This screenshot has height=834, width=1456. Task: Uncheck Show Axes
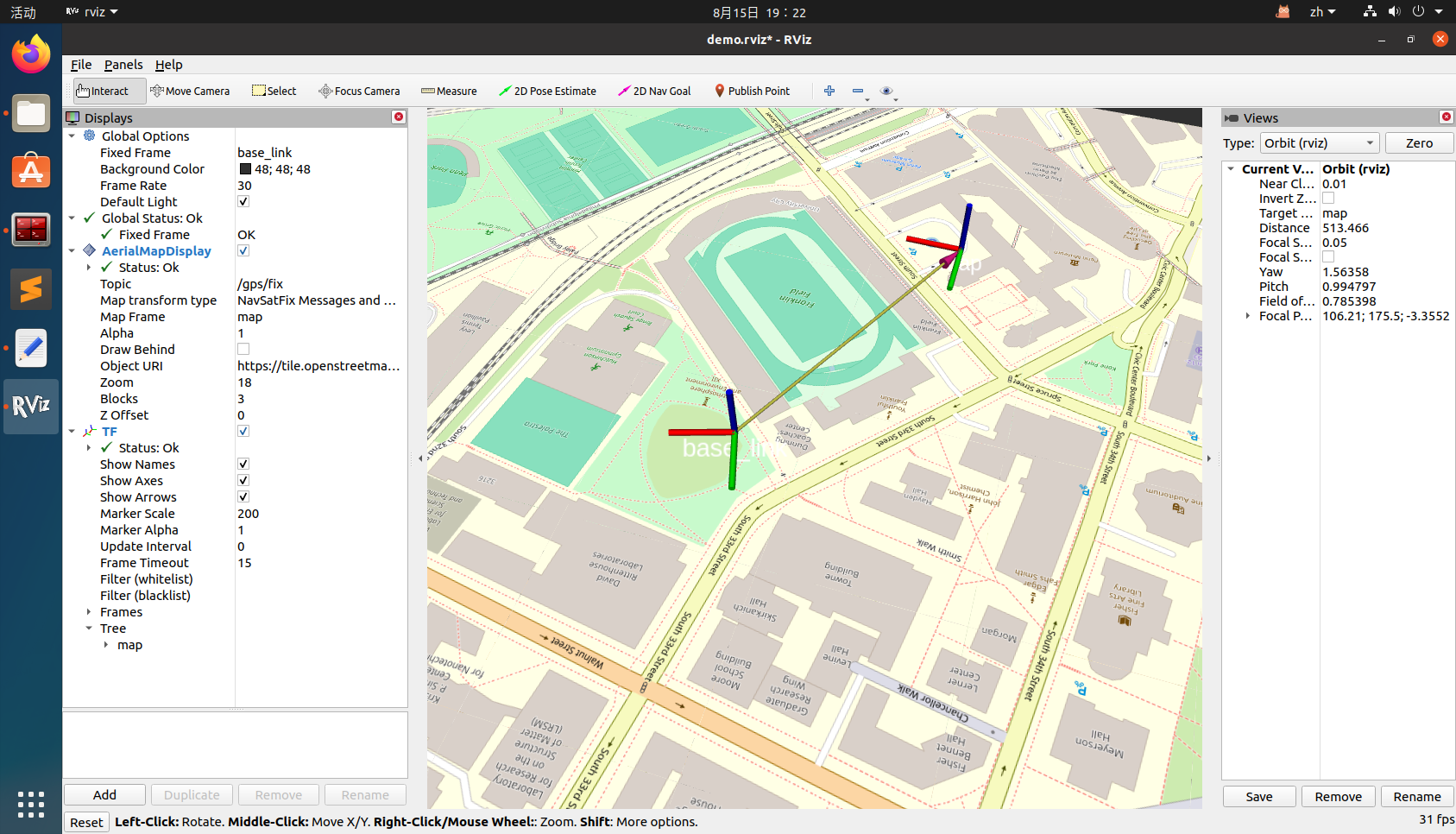point(243,480)
